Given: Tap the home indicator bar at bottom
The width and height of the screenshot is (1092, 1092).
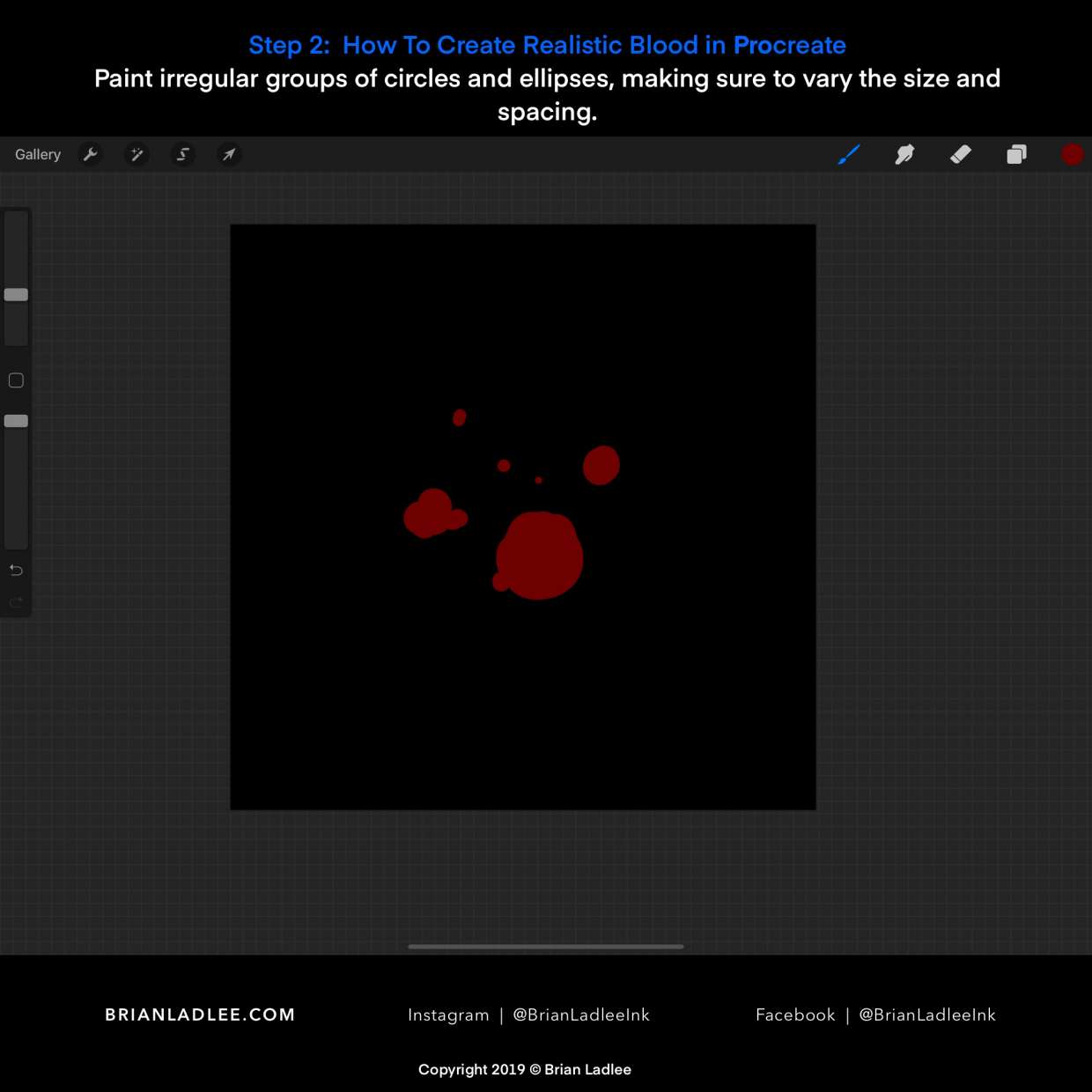Looking at the screenshot, I should tap(546, 947).
